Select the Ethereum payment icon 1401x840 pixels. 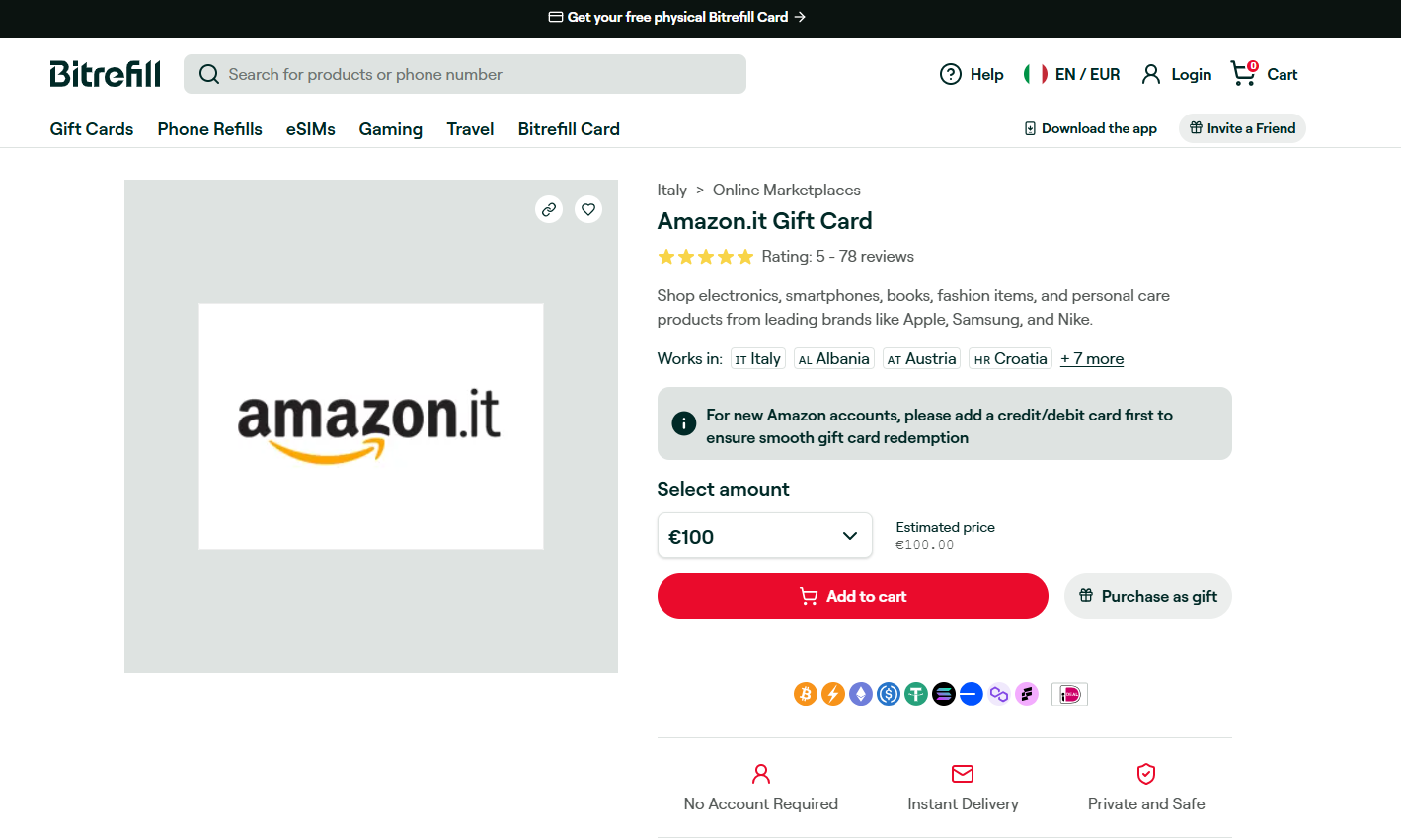[x=861, y=694]
